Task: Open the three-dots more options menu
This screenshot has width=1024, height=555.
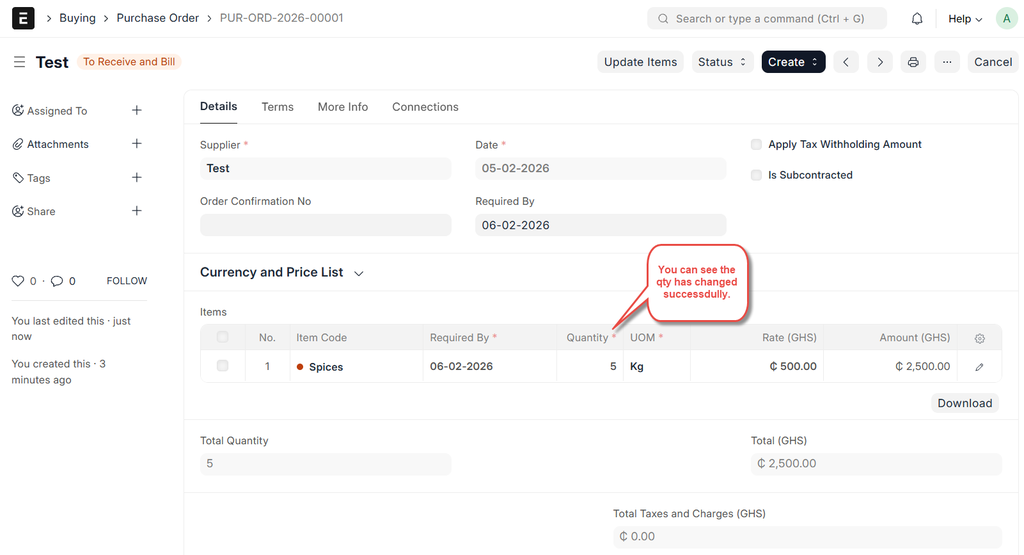Action: tap(947, 62)
